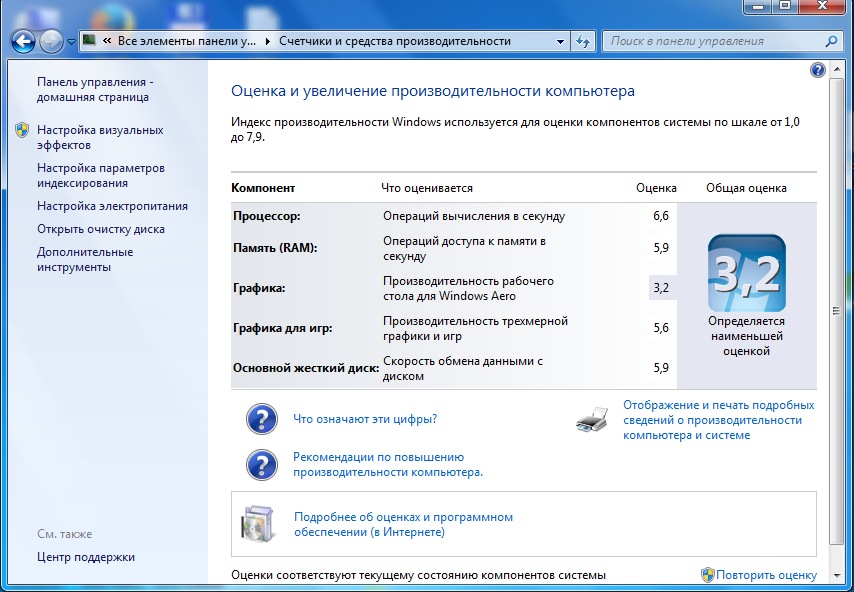Click the blue help icon at top right
Image resolution: width=854 pixels, height=592 pixels.
[818, 70]
